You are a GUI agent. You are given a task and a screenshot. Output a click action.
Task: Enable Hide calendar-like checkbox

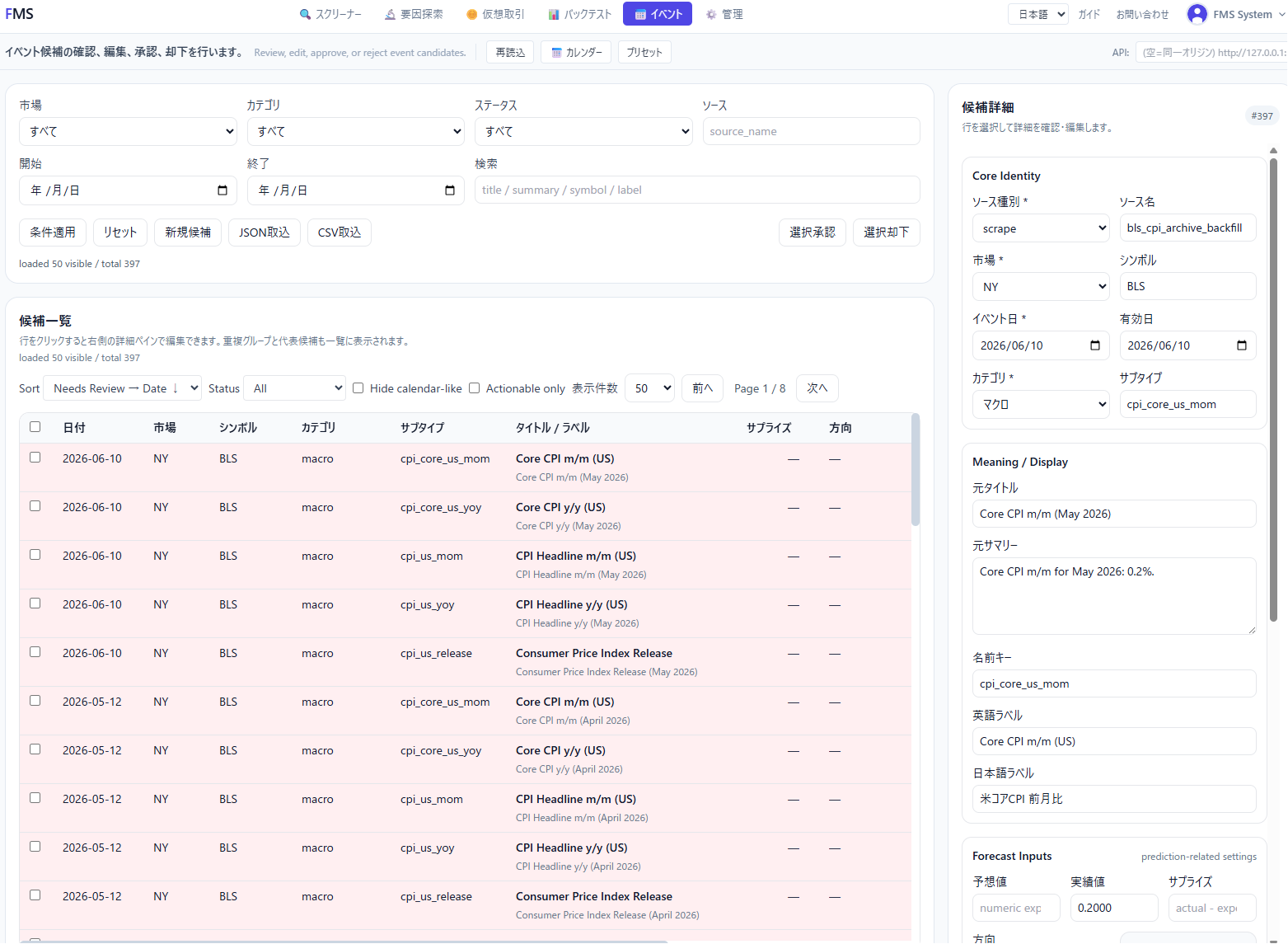(358, 388)
